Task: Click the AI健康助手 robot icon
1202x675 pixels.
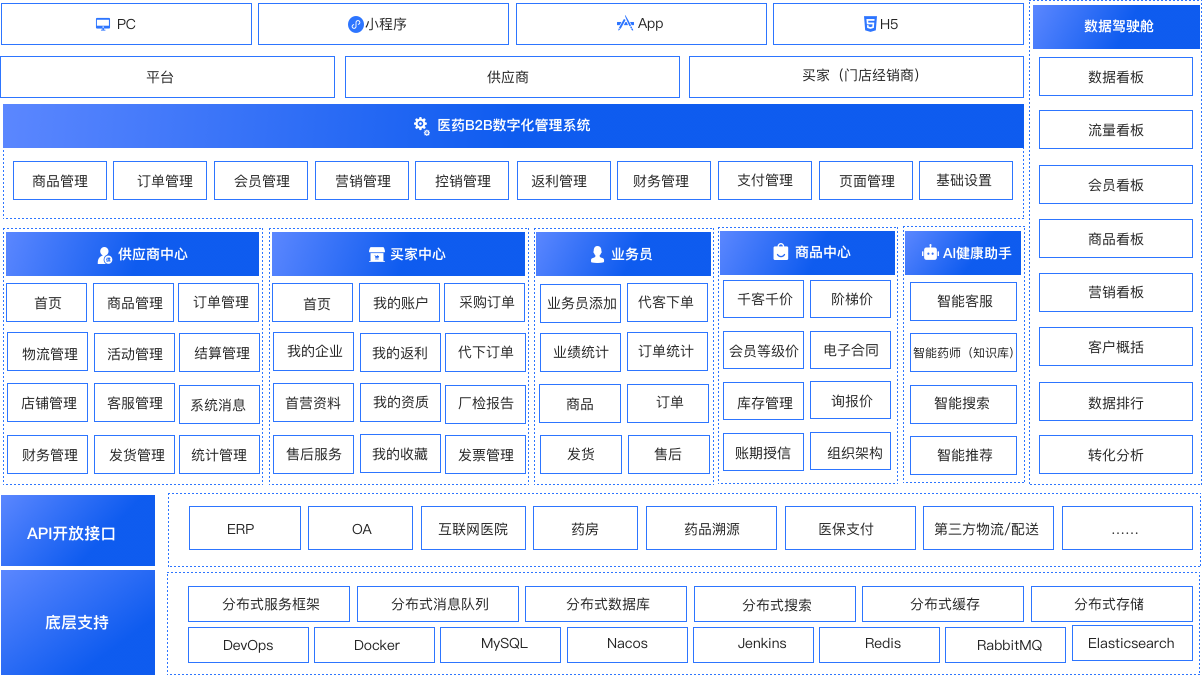Action: pos(930,254)
